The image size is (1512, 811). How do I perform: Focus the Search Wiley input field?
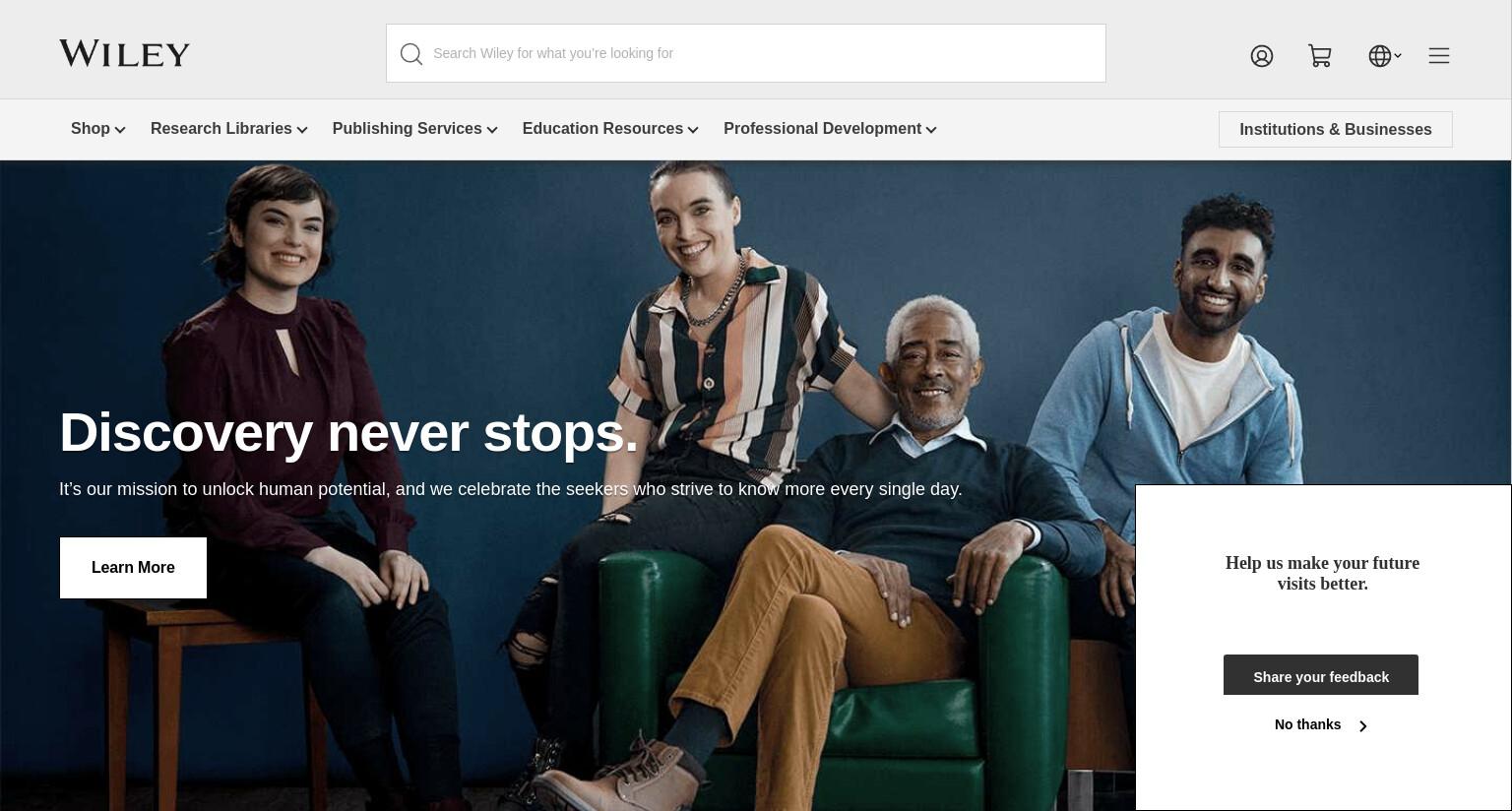(746, 53)
